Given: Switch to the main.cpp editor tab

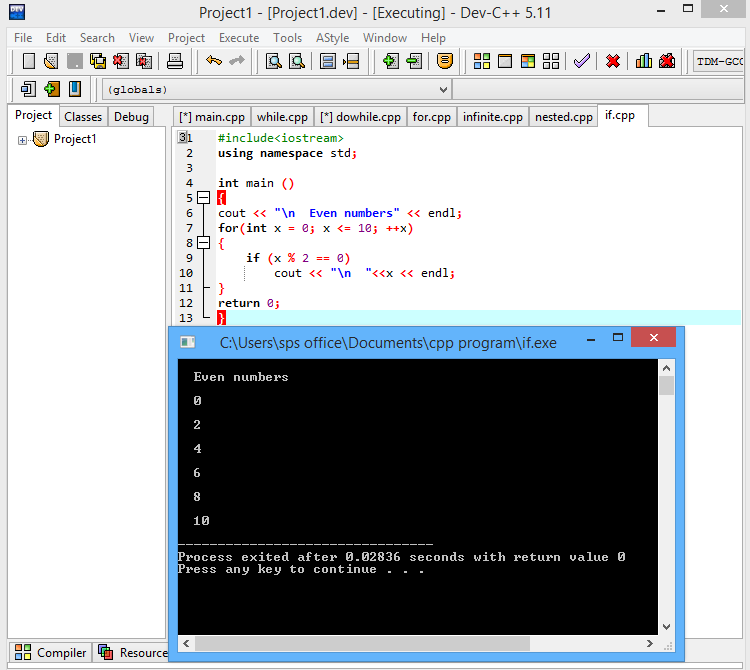Looking at the screenshot, I should 211,117.
